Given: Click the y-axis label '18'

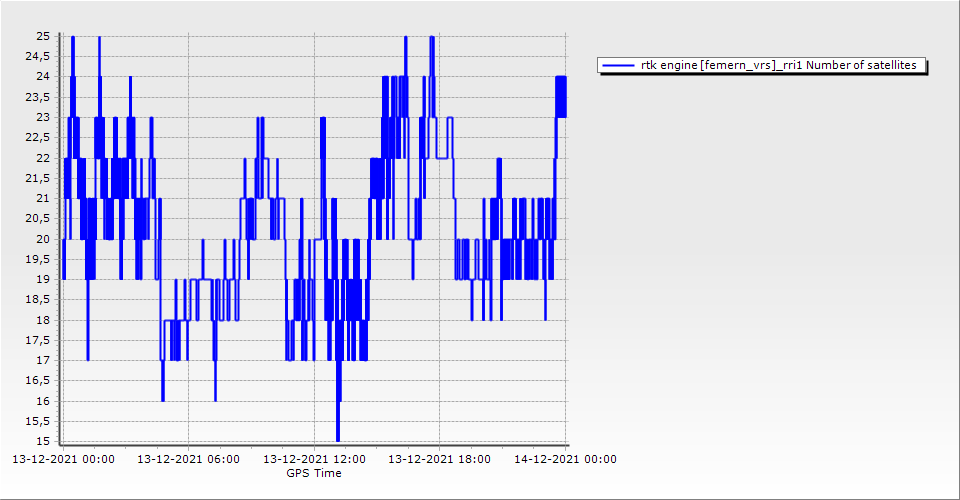Looking at the screenshot, I should (43, 320).
